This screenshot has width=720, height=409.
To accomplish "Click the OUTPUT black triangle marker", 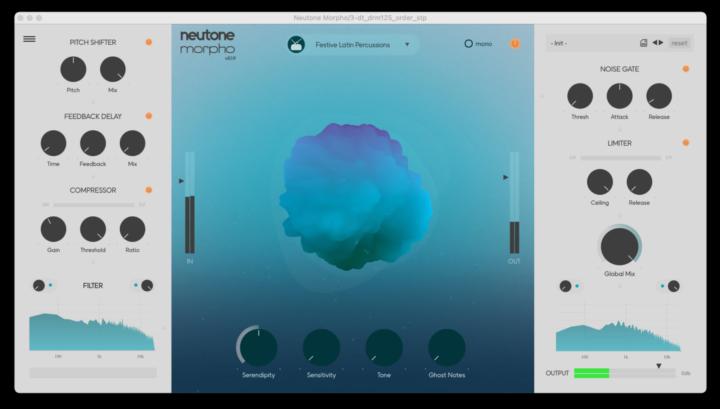I will pos(658,366).
